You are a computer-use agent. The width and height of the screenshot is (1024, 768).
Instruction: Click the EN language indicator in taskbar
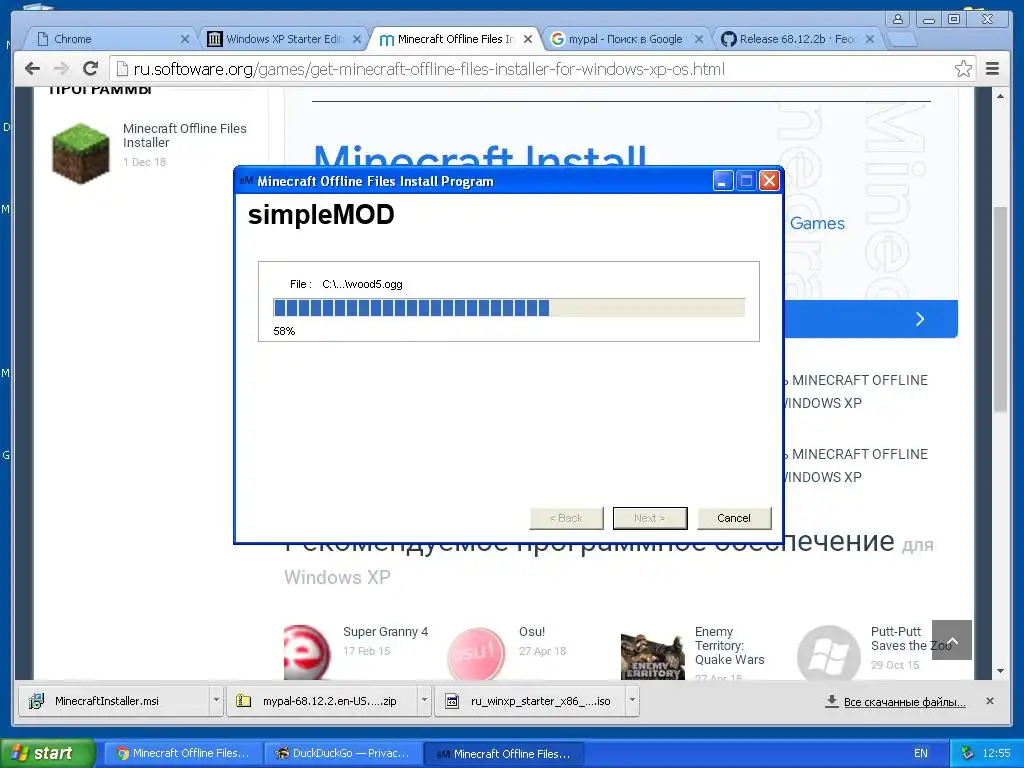pos(920,754)
